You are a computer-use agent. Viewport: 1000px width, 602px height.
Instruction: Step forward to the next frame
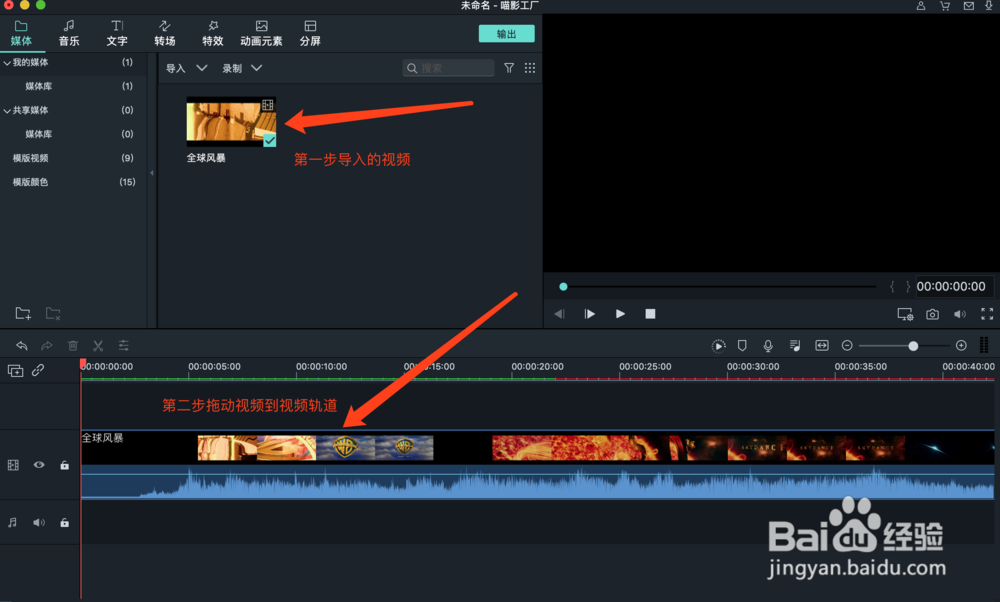pyautogui.click(x=589, y=314)
